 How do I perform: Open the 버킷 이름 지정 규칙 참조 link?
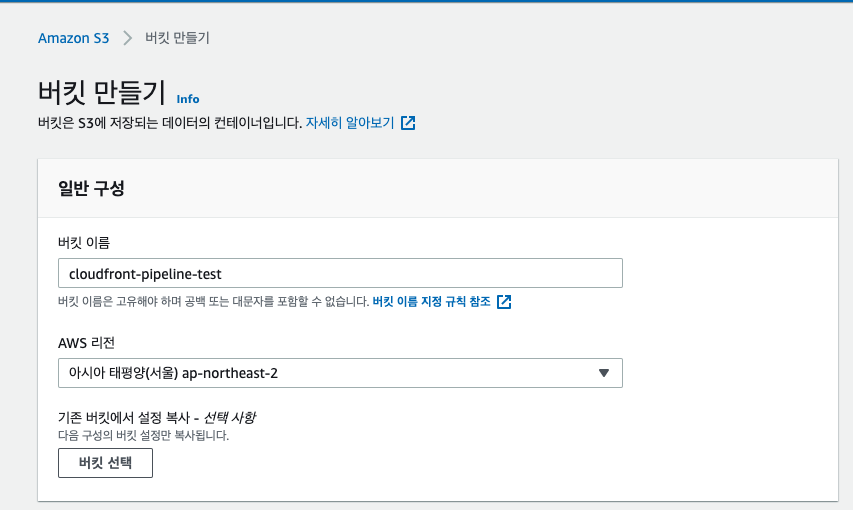point(431,302)
